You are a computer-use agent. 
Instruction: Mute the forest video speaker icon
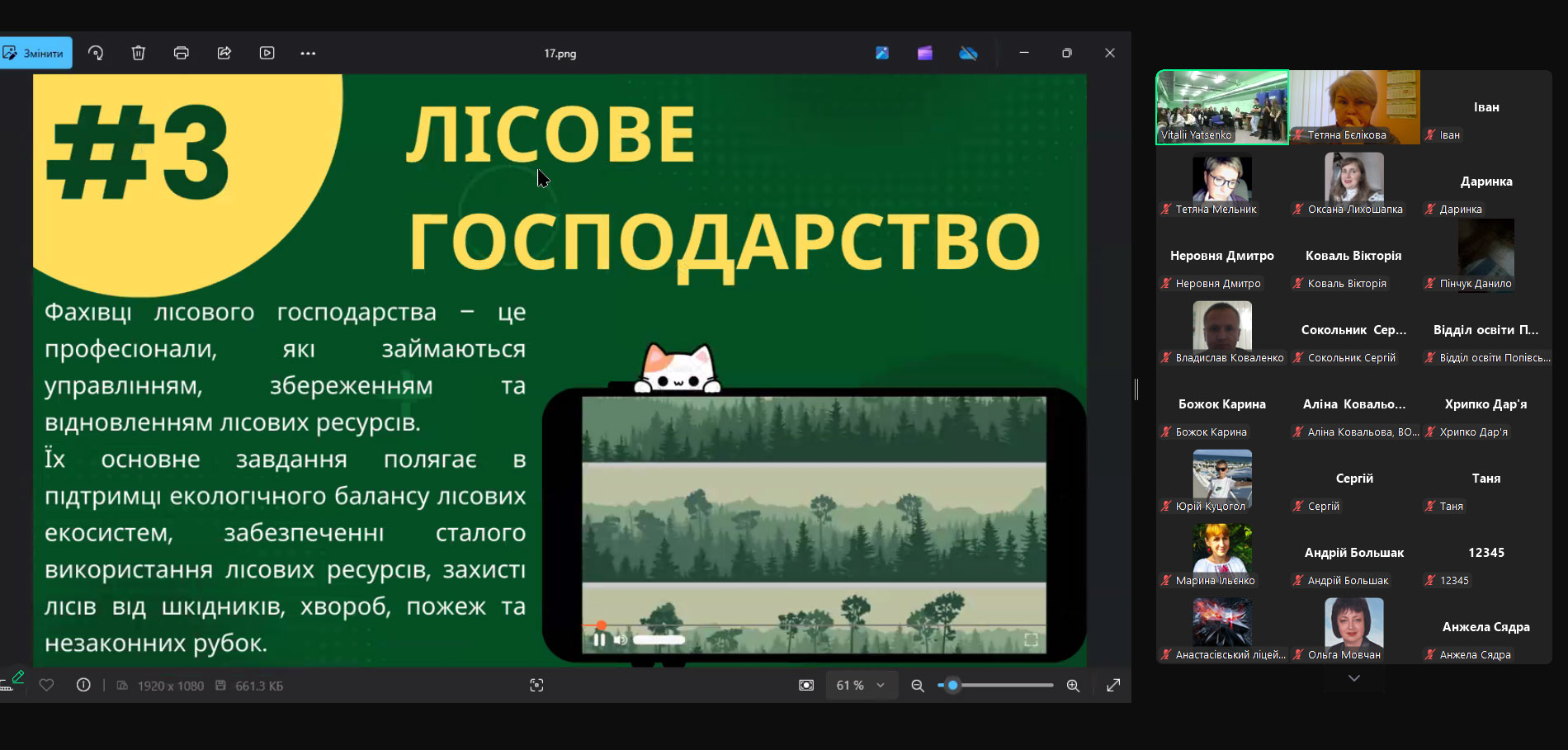point(621,639)
